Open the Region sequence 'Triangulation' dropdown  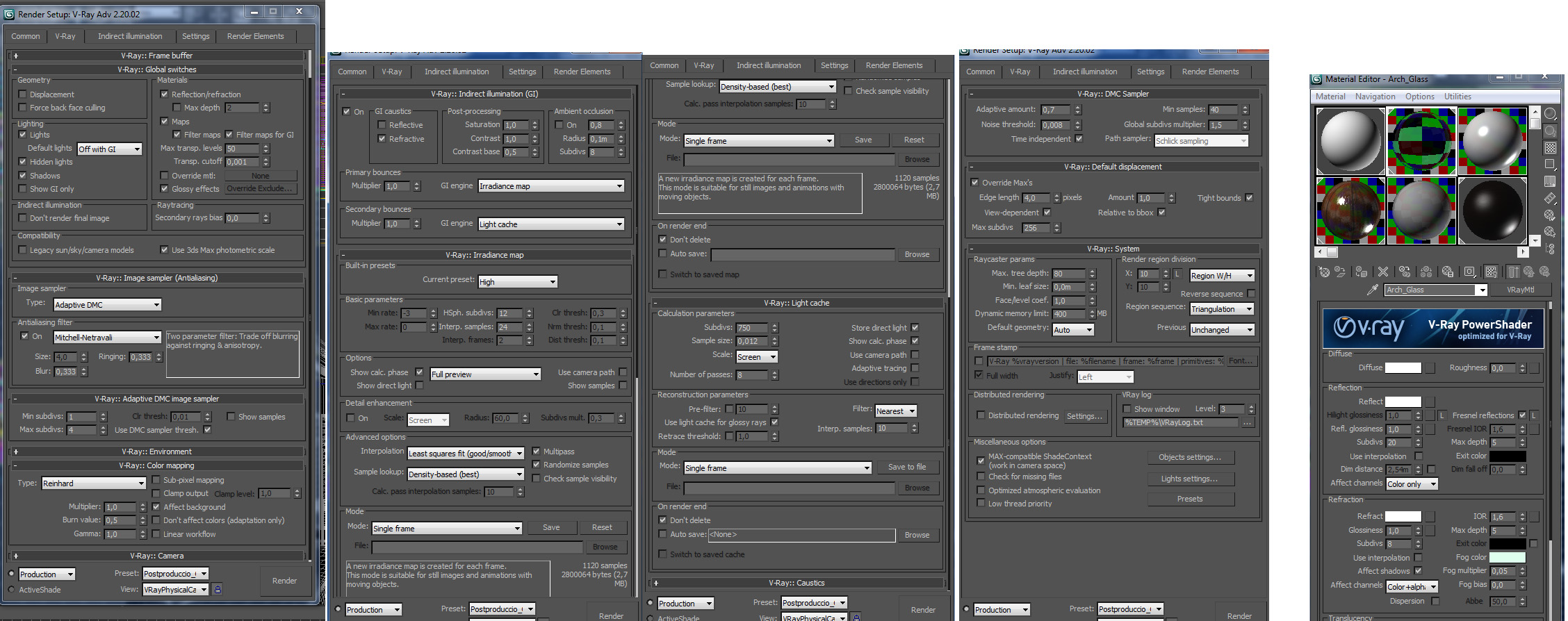1222,309
